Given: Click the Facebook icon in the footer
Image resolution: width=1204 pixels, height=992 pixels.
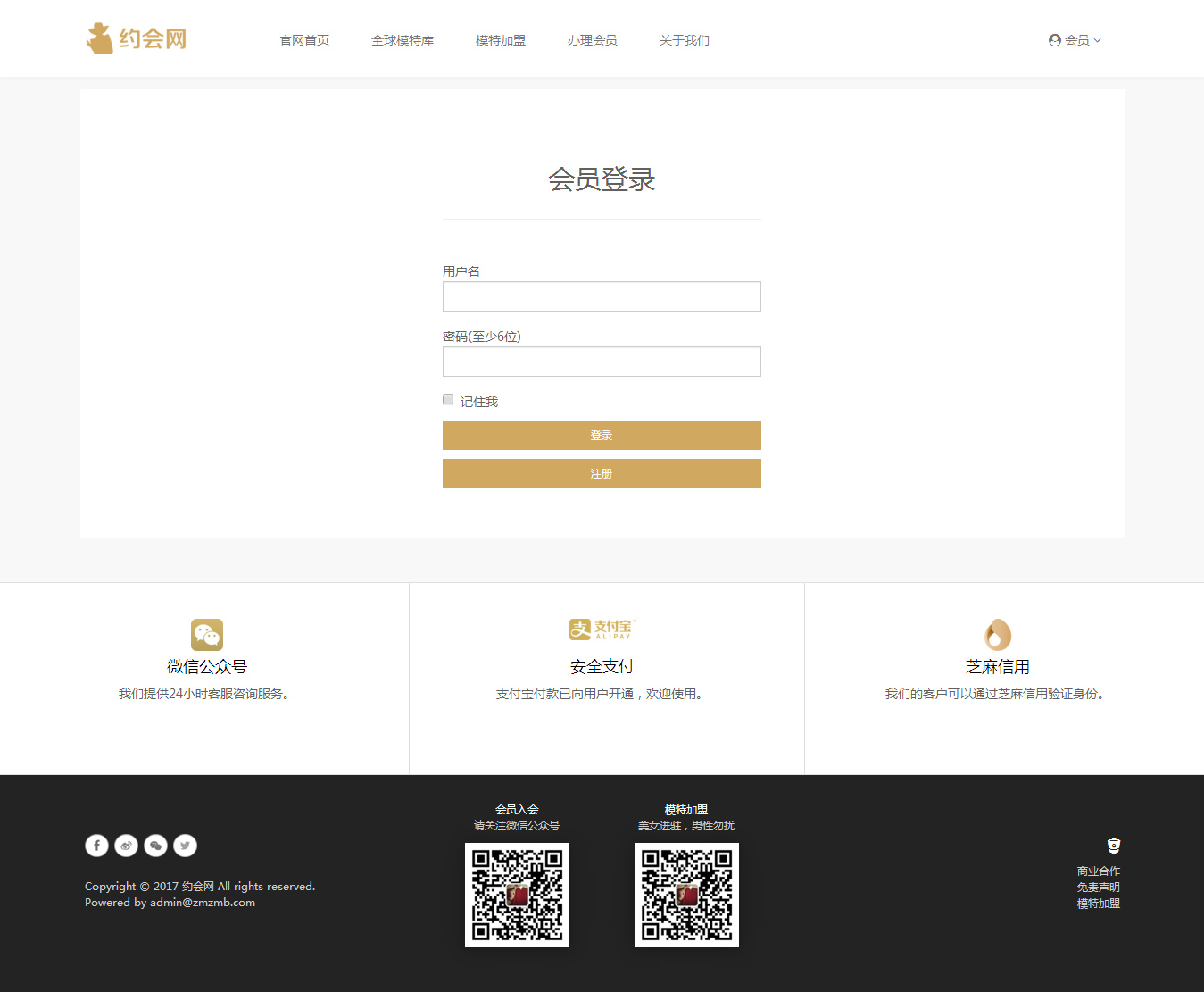Looking at the screenshot, I should 96,846.
